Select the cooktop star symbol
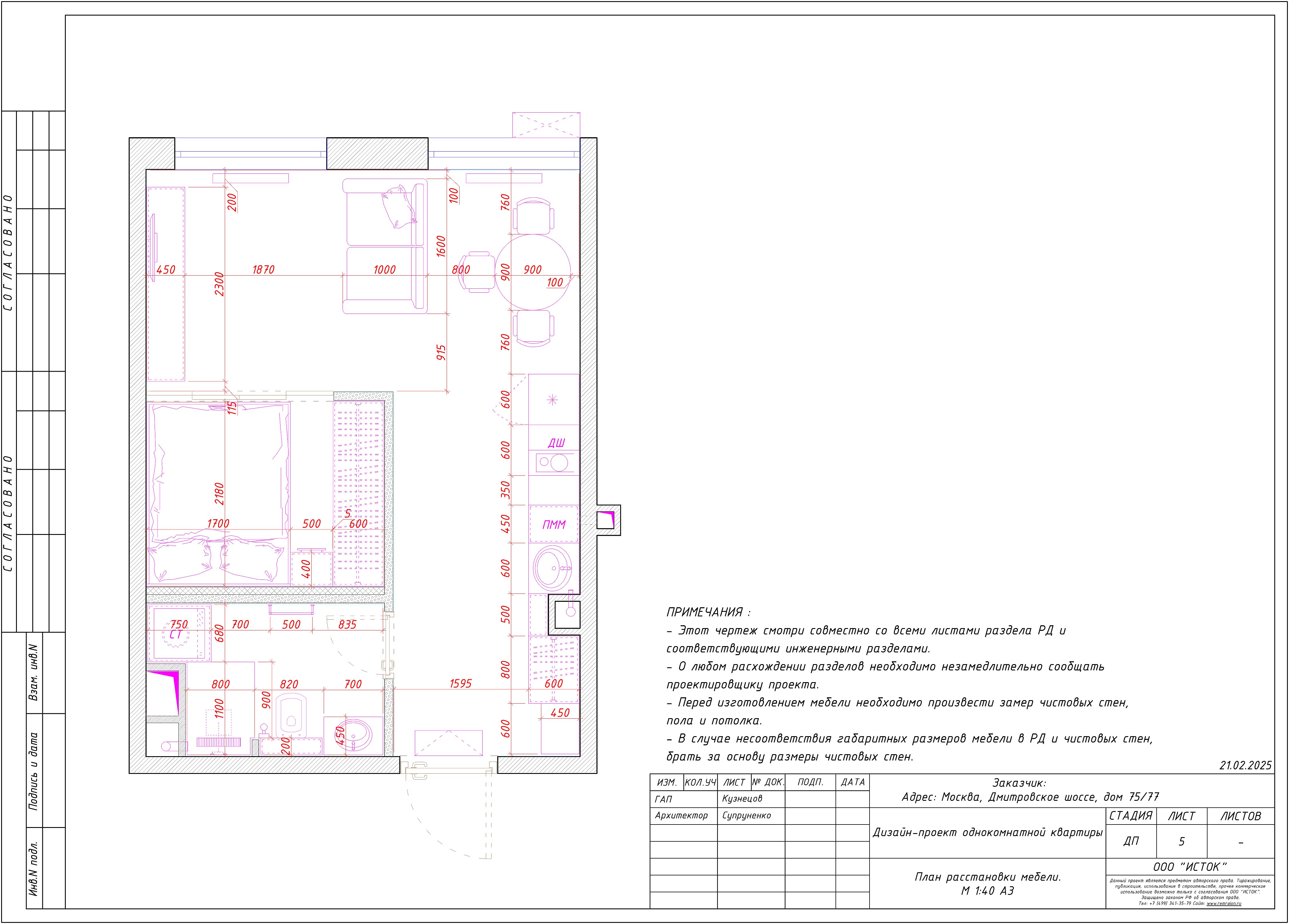Viewport: 1289px width, 924px height. 552,400
